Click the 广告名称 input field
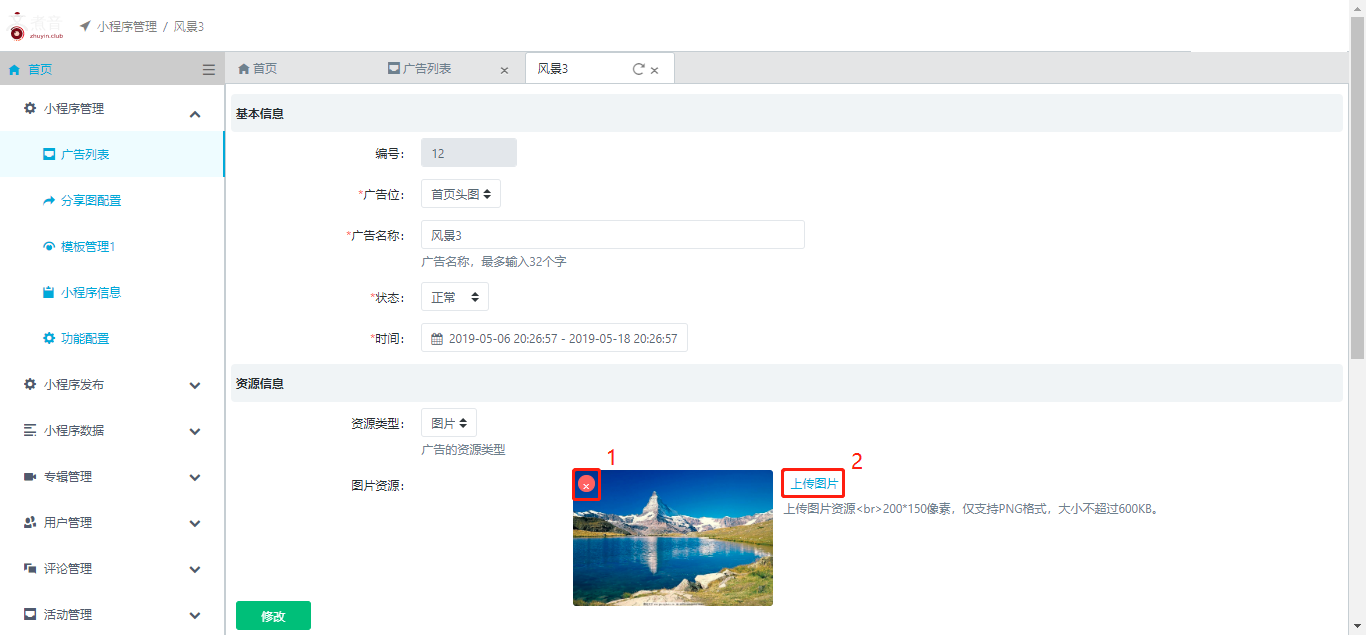 pyautogui.click(x=612, y=235)
